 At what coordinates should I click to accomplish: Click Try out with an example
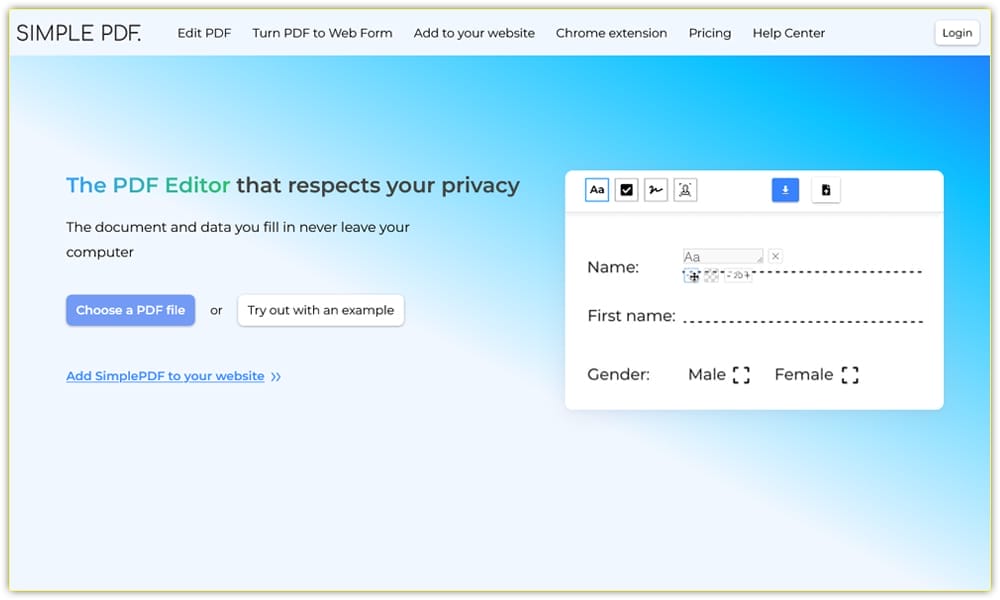click(x=320, y=310)
